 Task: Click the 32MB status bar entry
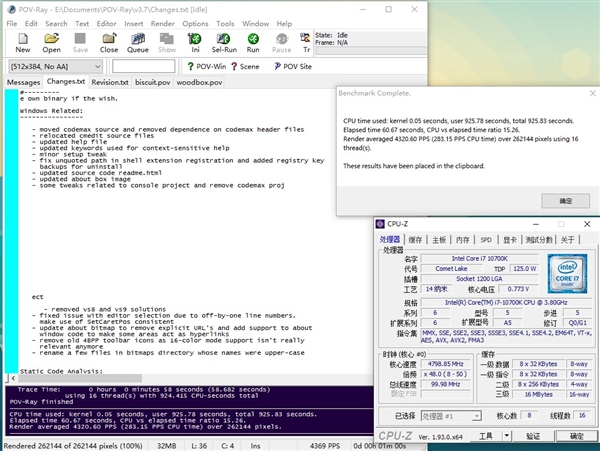[x=166, y=446]
